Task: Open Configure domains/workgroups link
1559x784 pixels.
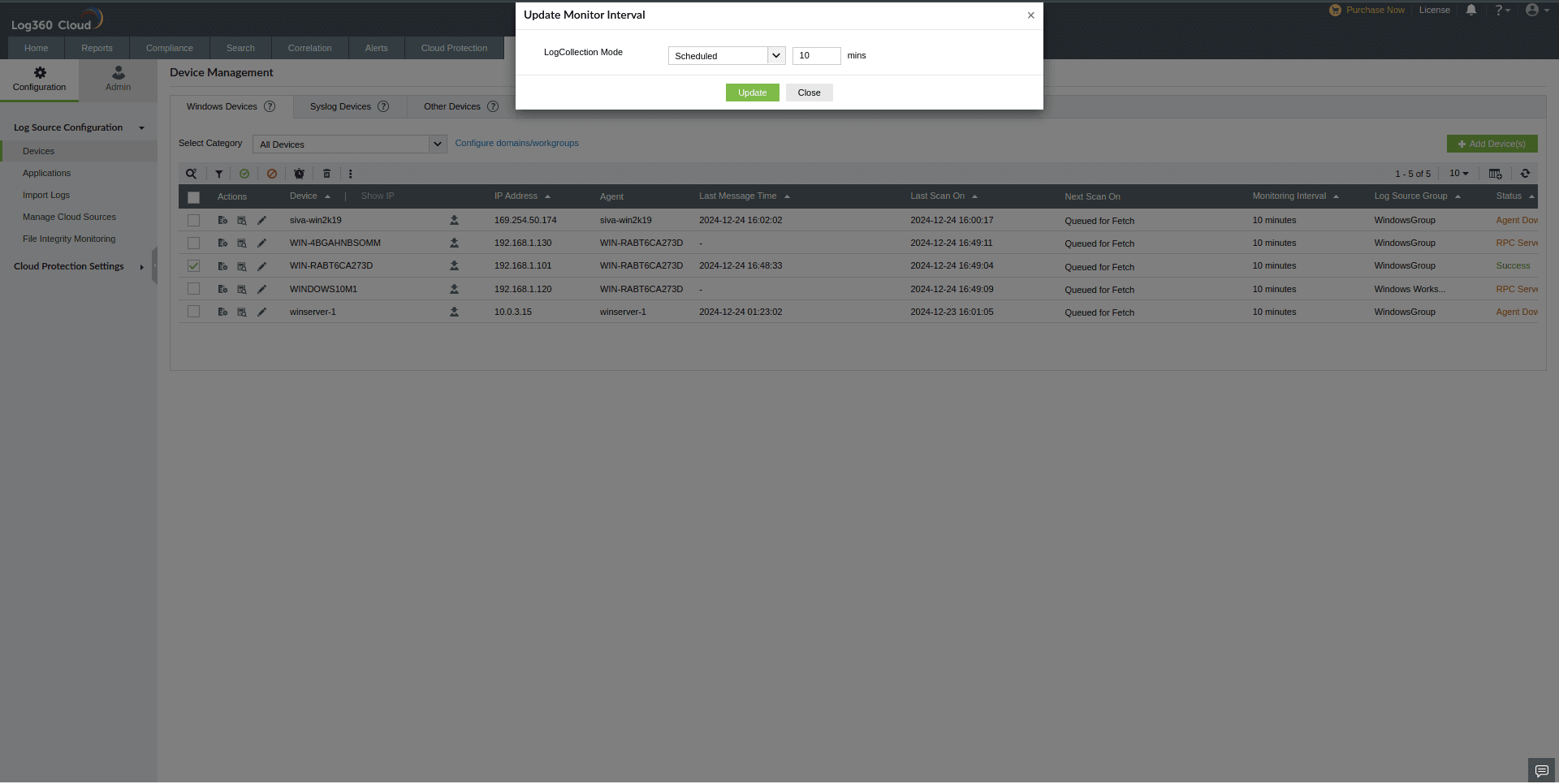Action: tap(516, 144)
